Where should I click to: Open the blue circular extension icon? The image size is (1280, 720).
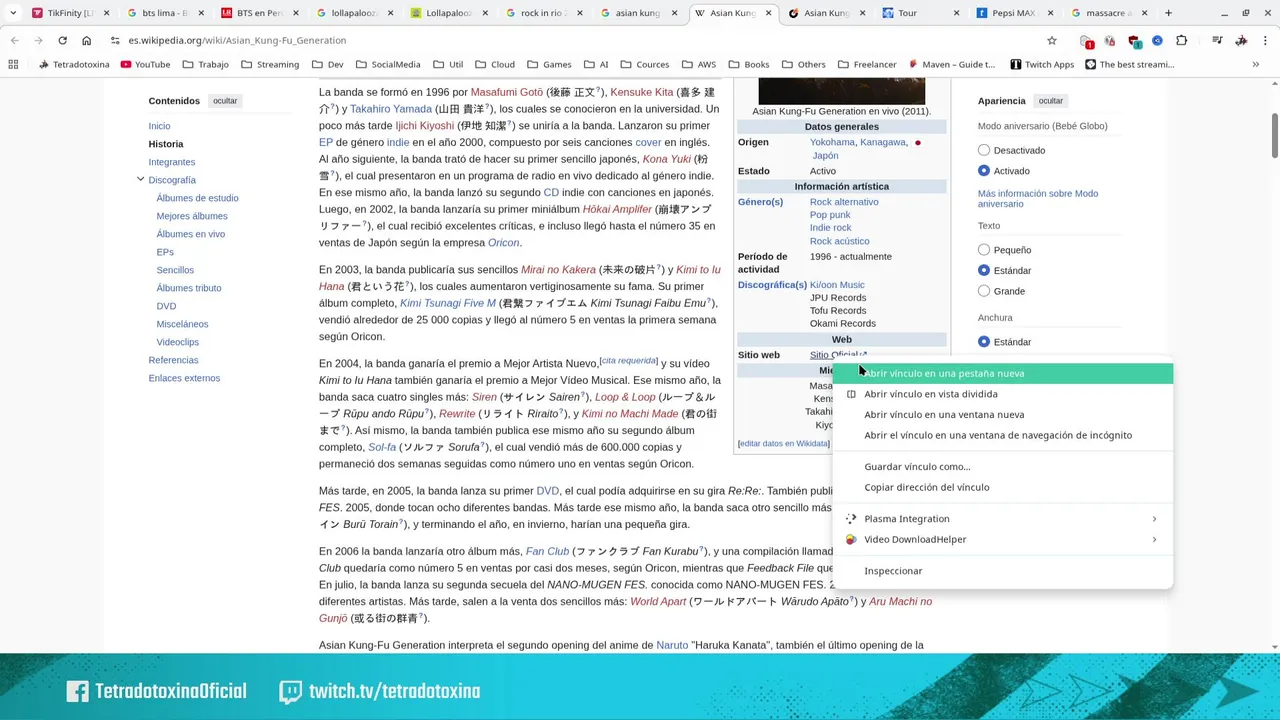(1157, 40)
